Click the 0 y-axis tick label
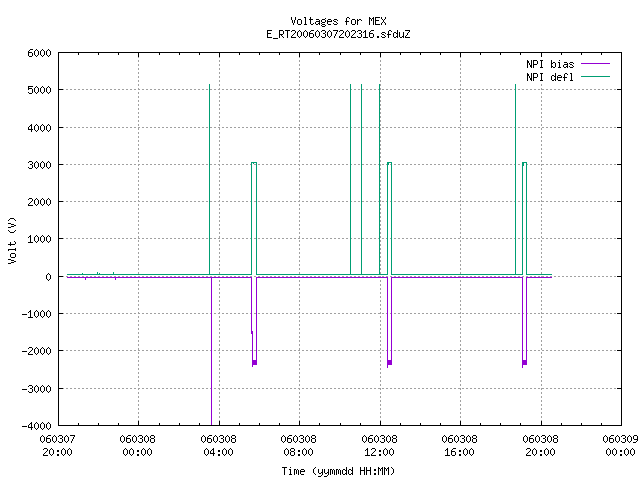Image resolution: width=640 pixels, height=480 pixels. click(x=49, y=277)
